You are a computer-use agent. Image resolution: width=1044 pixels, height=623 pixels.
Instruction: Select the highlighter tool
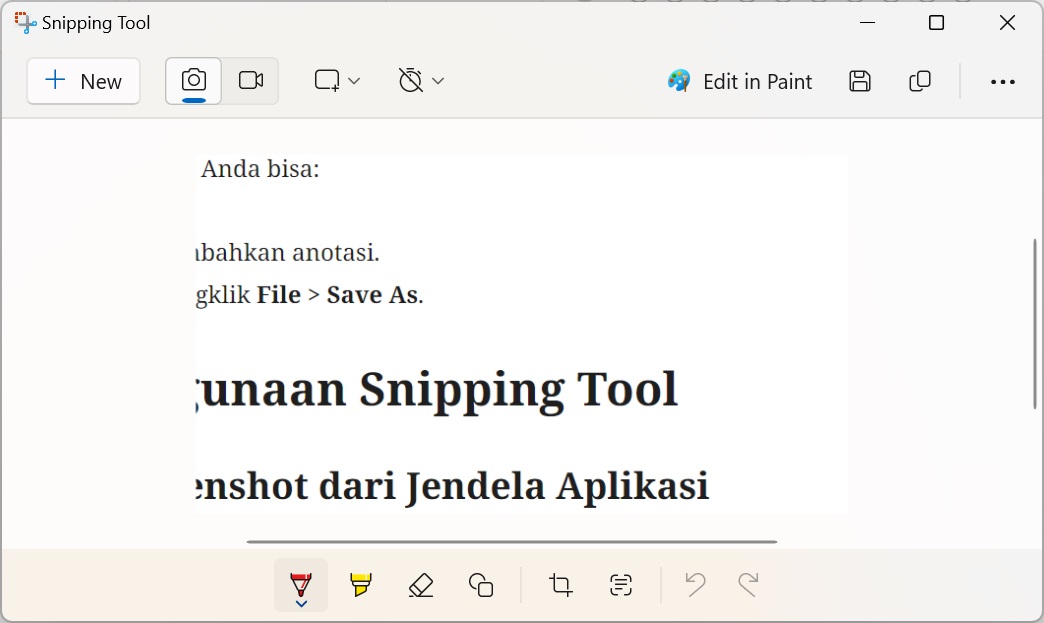[360, 585]
